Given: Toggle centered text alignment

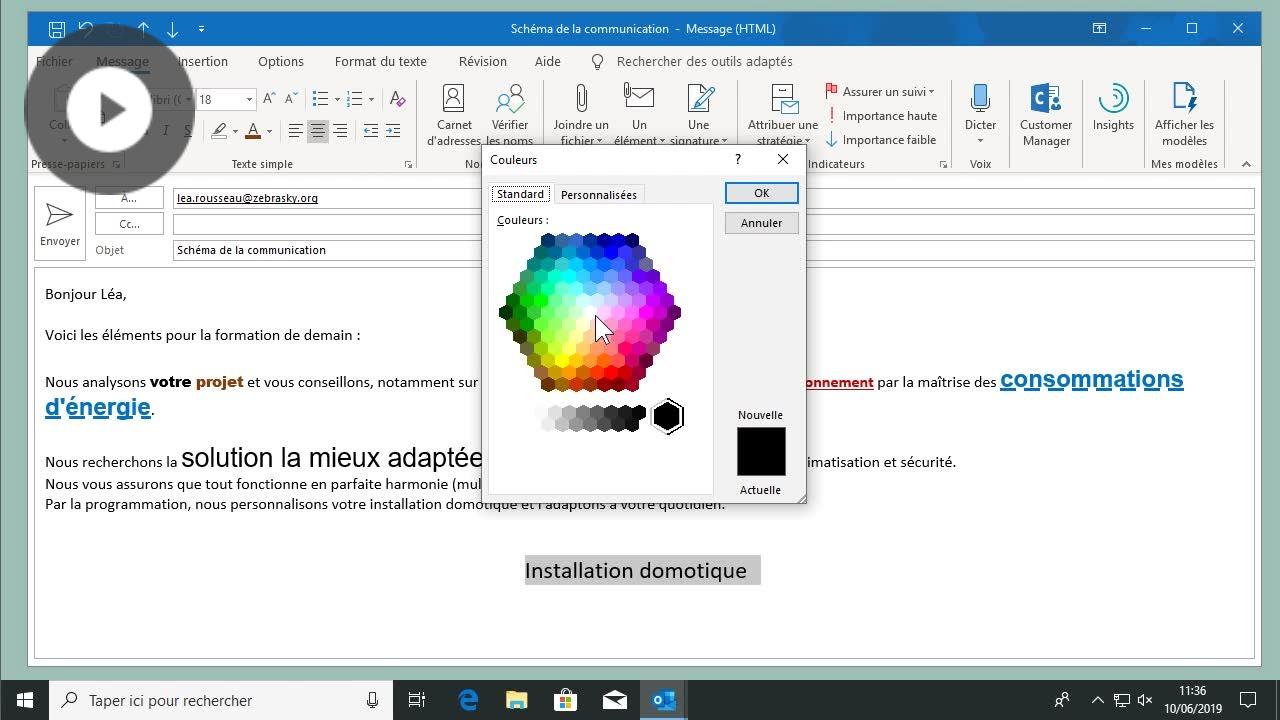Looking at the screenshot, I should (318, 131).
